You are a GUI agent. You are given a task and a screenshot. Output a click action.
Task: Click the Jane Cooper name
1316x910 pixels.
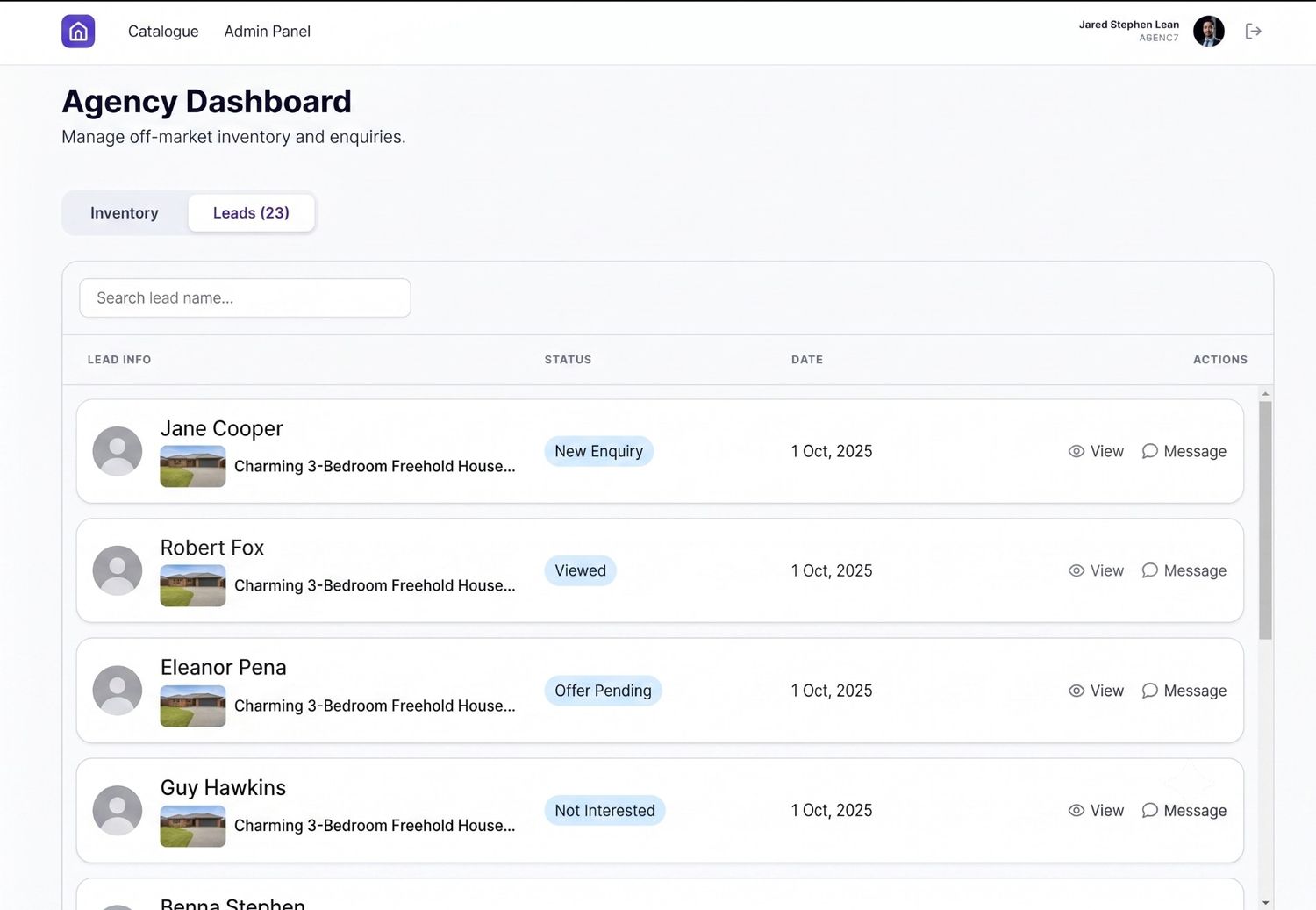coord(222,428)
